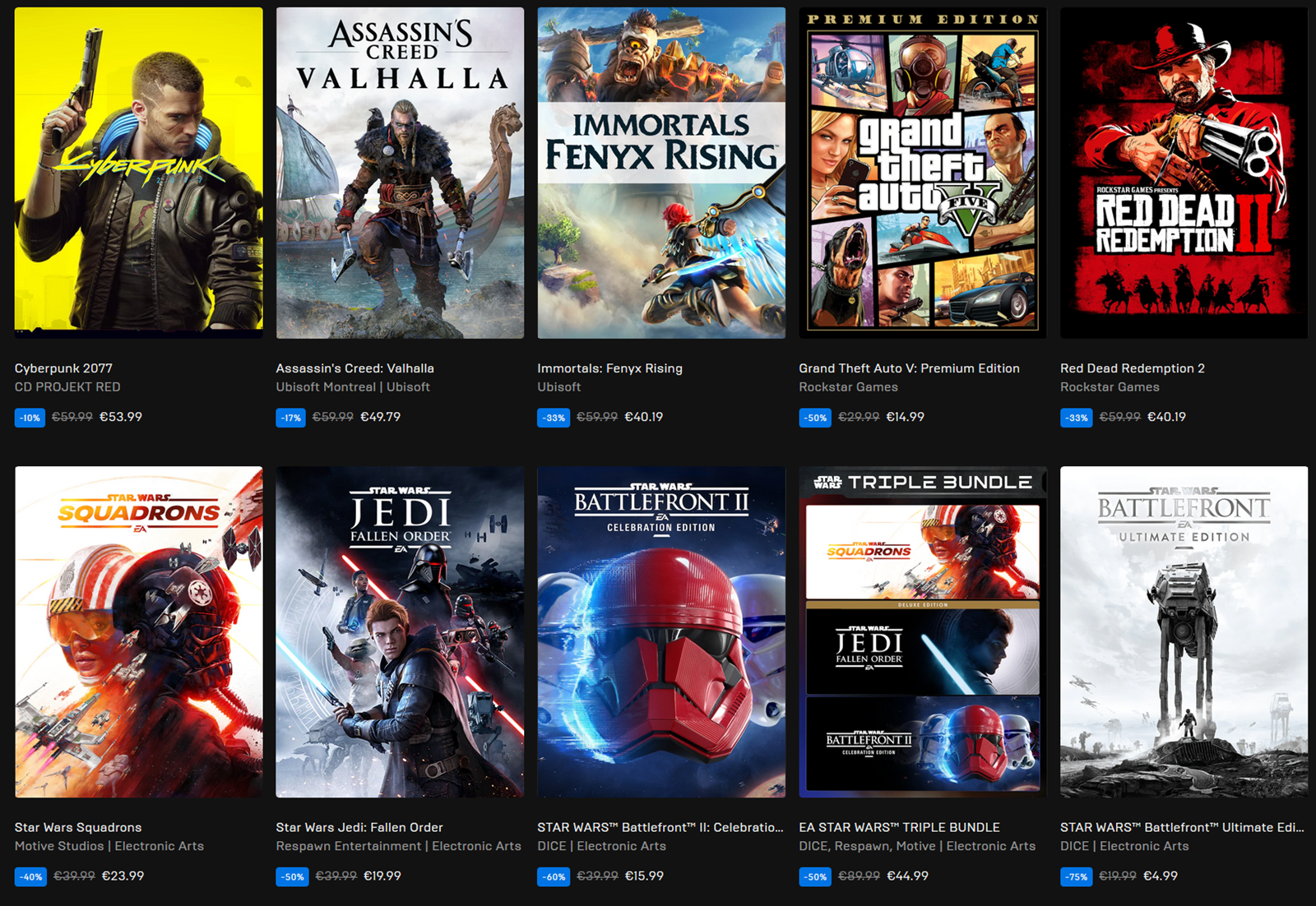Viewport: 1316px width, 906px height.
Task: Click the €15.99 sale price
Action: (x=644, y=876)
